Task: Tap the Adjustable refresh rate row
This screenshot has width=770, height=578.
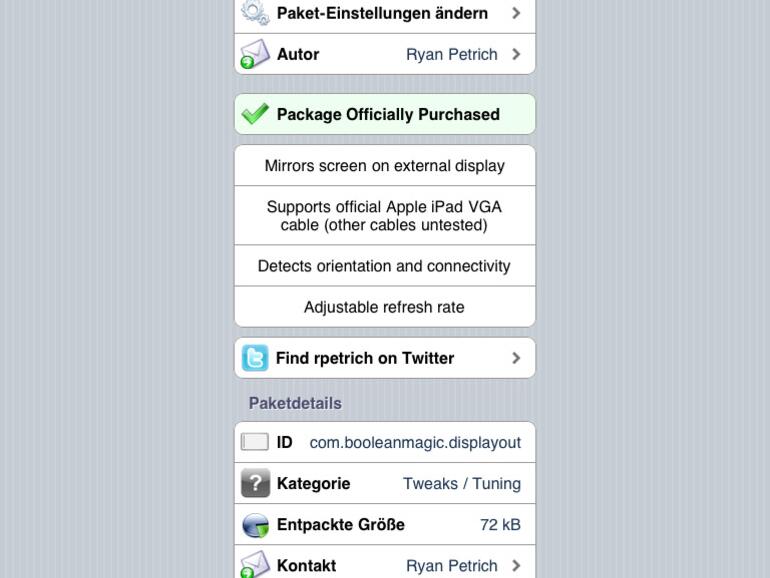Action: pos(385,307)
